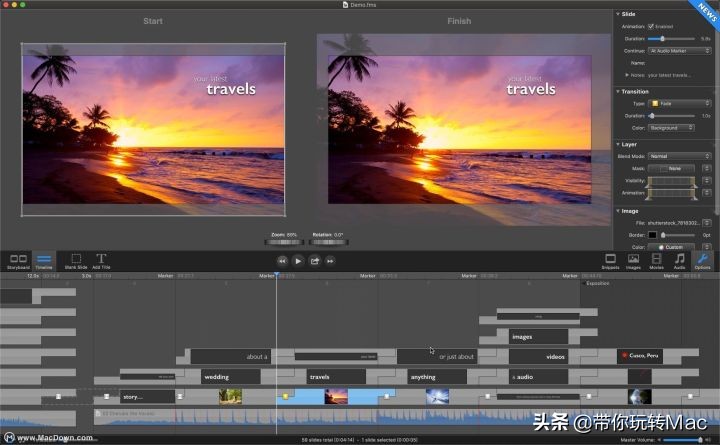This screenshot has width=720, height=445.
Task: Open the Transition Type Fade dropdown
Action: [x=680, y=103]
